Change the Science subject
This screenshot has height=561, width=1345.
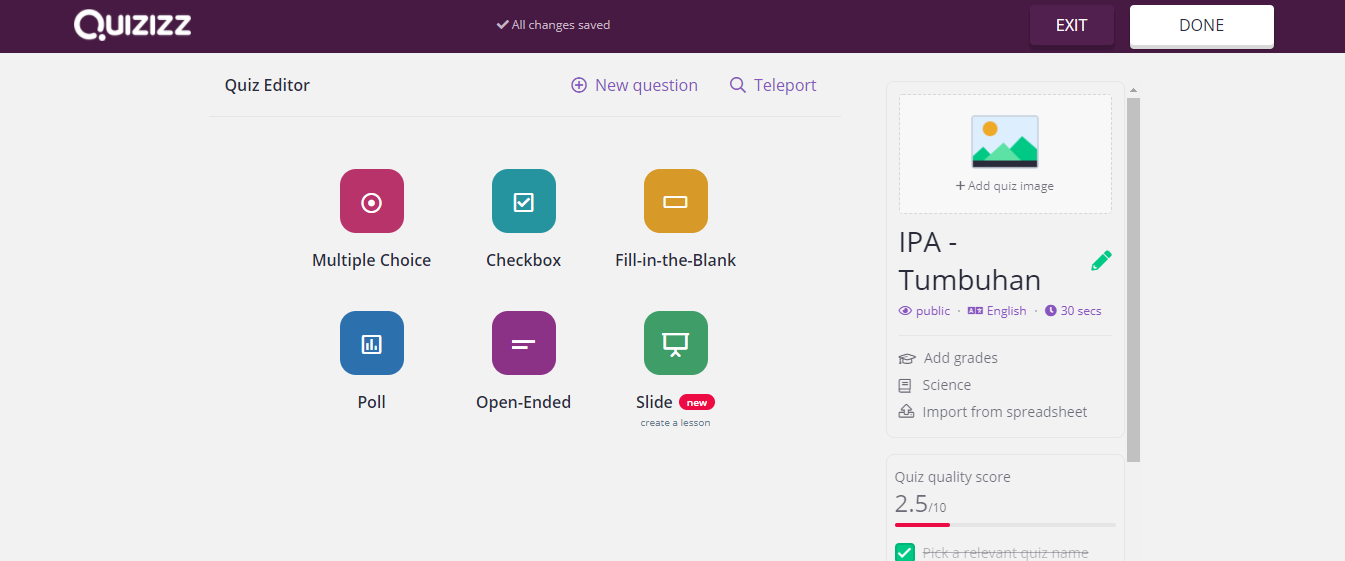[x=935, y=385]
